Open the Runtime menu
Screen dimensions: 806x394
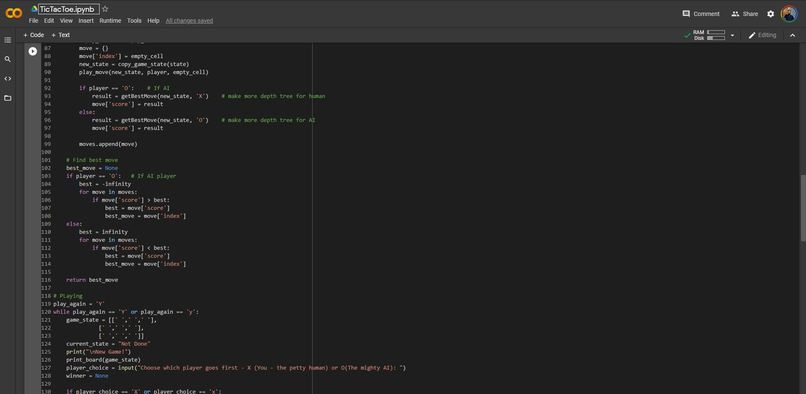coord(110,21)
